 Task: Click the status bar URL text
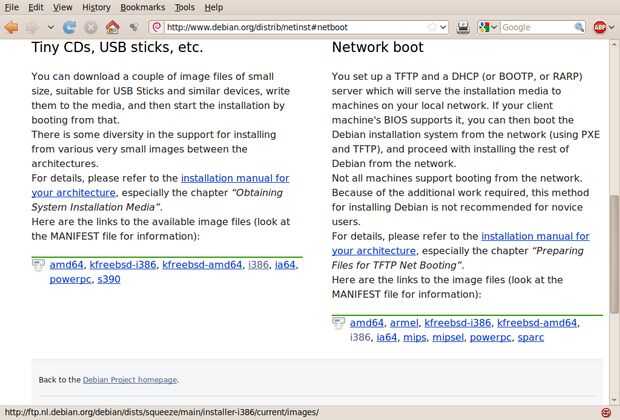[x=161, y=412]
